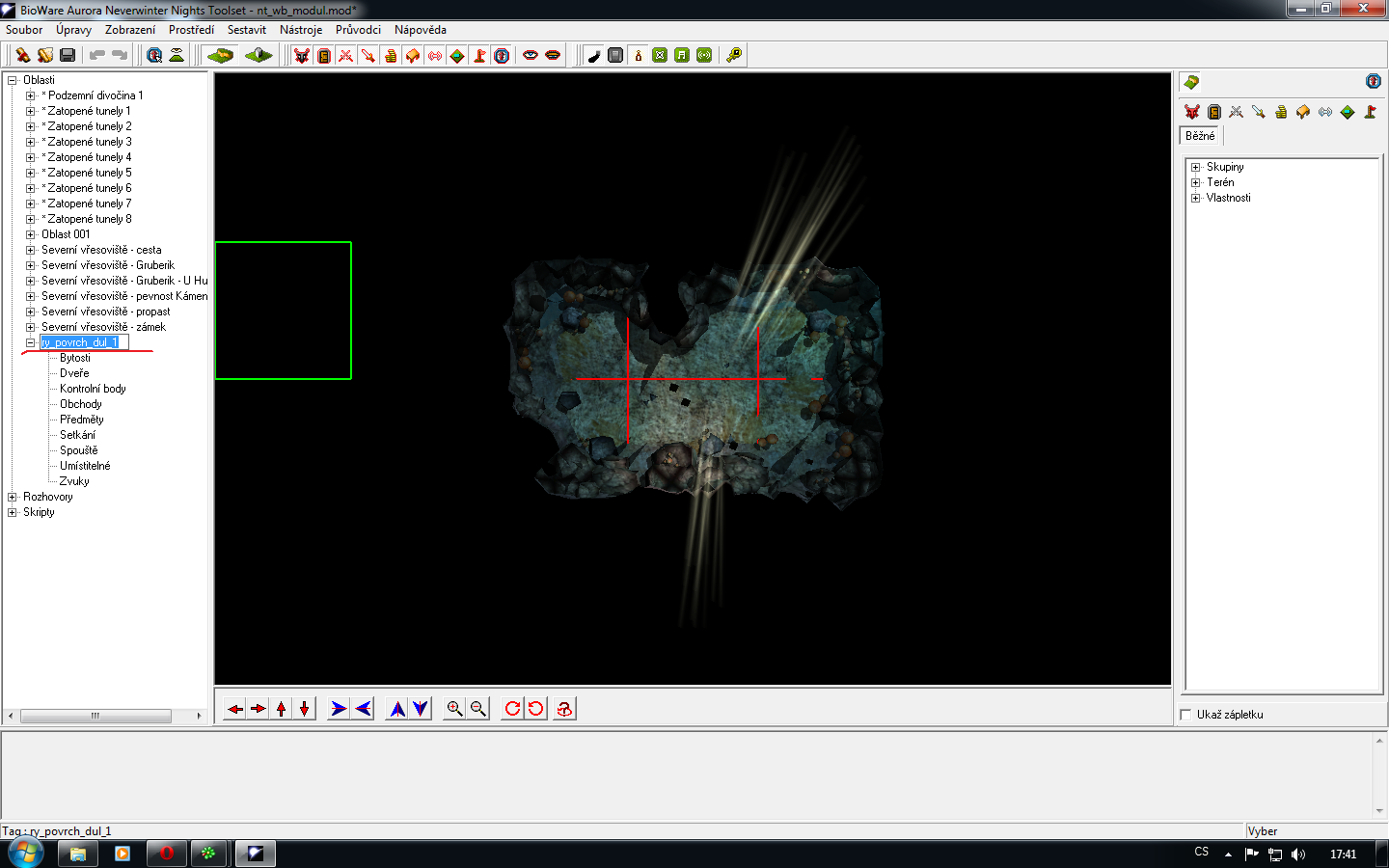
Task: Select Kontrolní body in area tree
Action: (x=93, y=389)
